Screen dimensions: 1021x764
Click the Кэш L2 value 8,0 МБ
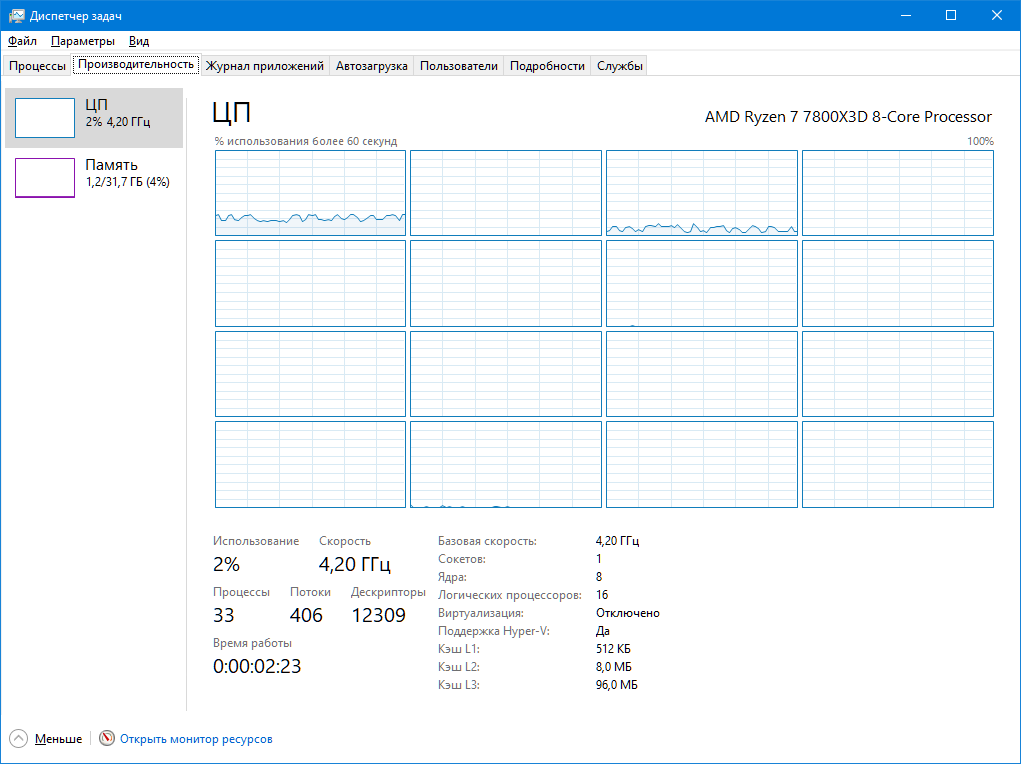pyautogui.click(x=613, y=666)
